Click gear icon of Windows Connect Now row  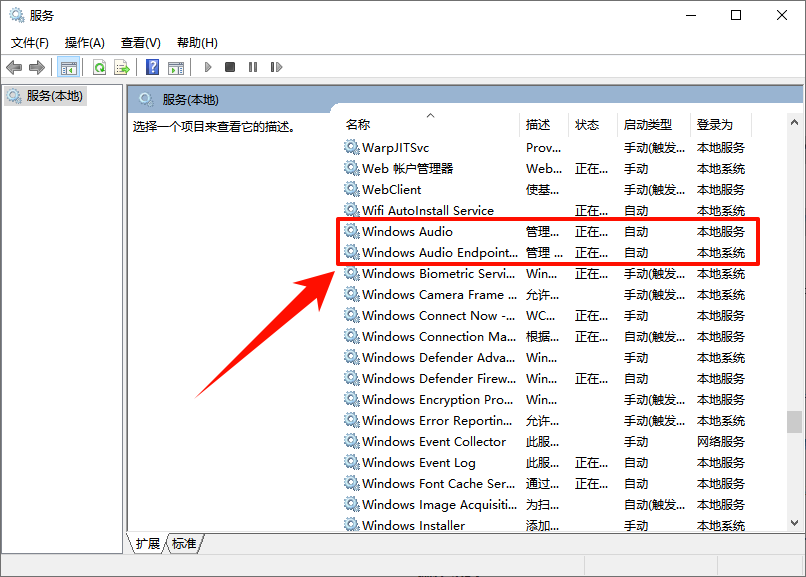(352, 315)
